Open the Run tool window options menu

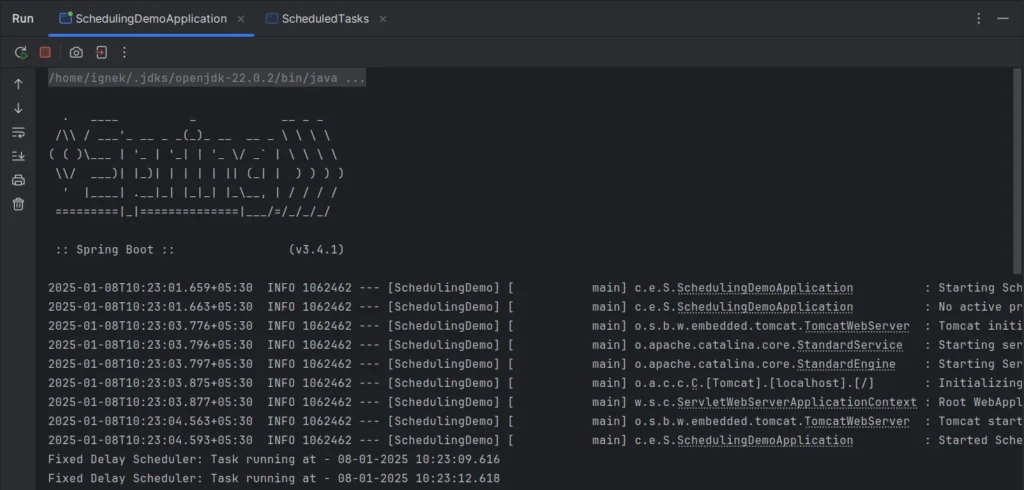[978, 19]
